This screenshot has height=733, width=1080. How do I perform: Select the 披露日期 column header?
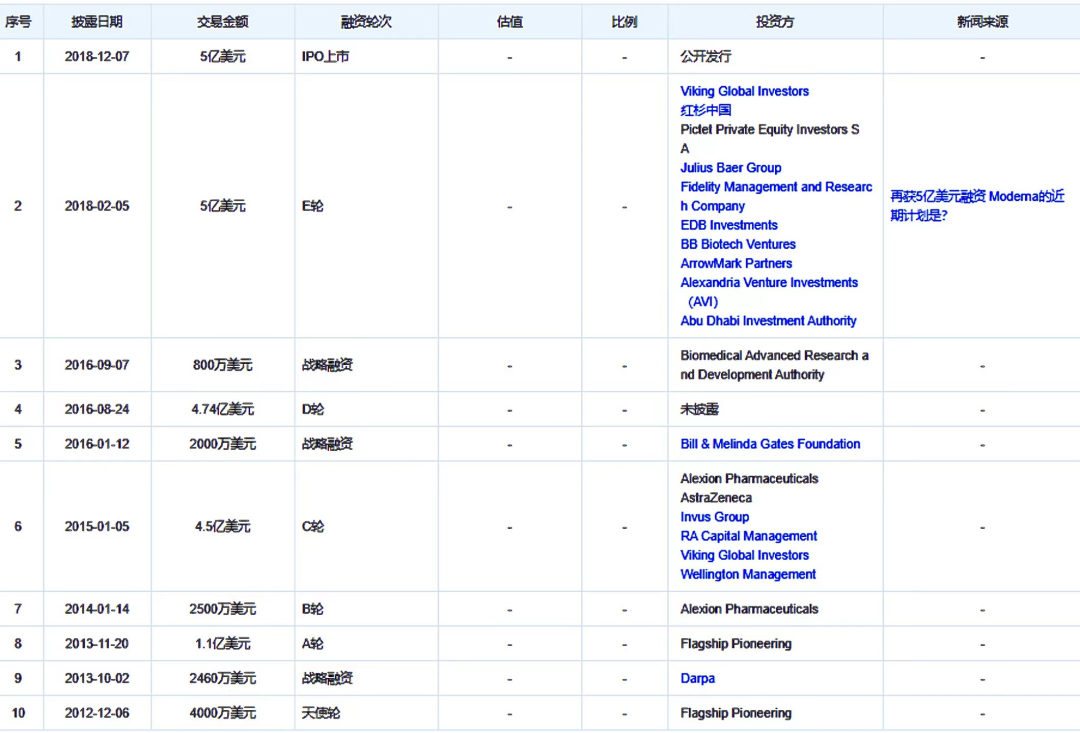click(97, 22)
